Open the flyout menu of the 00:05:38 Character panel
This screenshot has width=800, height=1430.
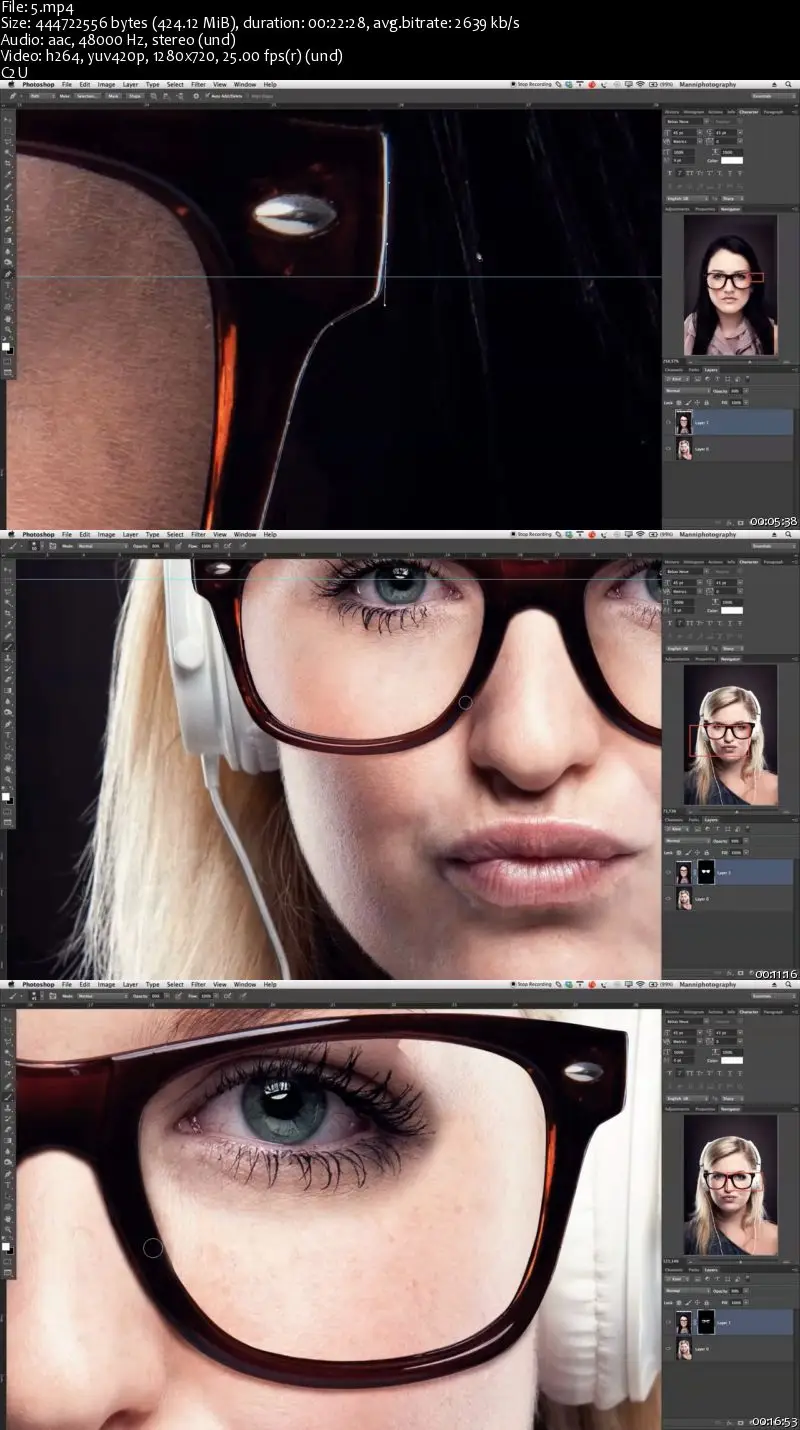click(795, 112)
